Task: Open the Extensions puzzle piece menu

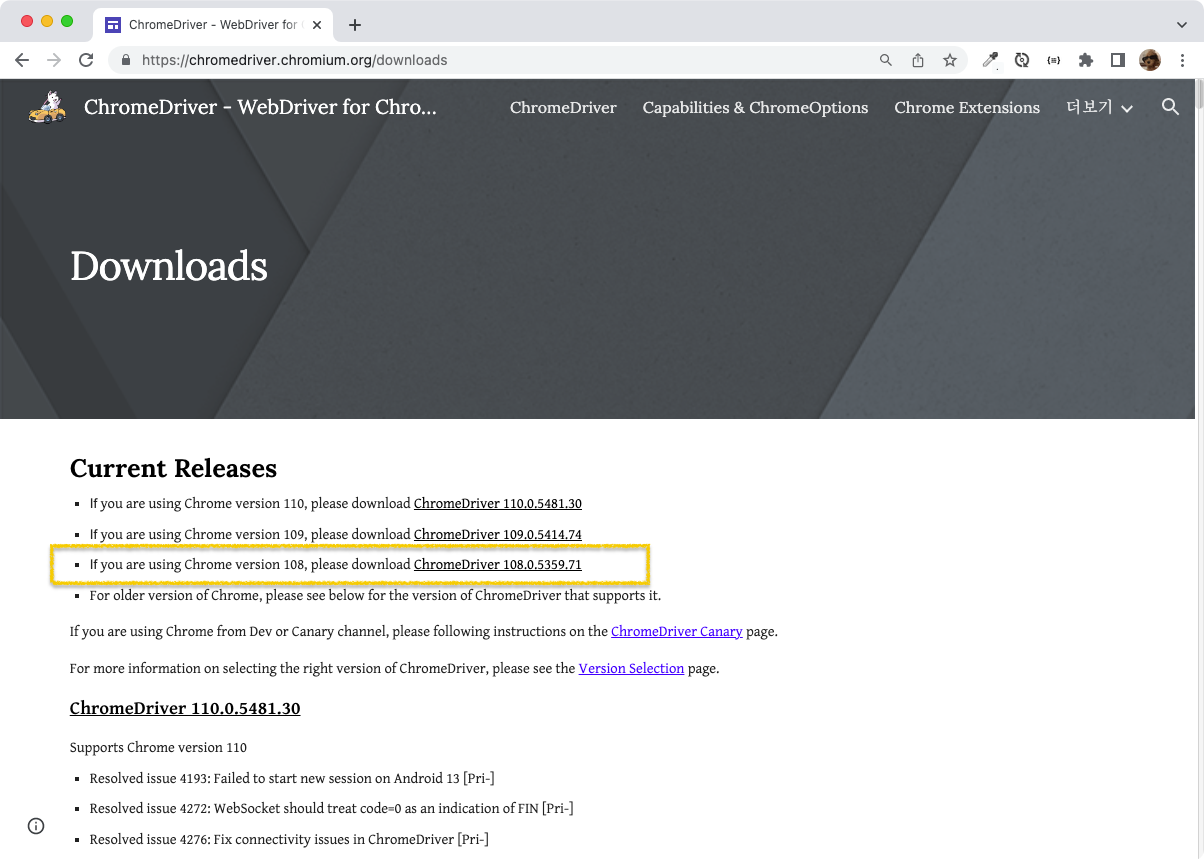Action: (1086, 60)
